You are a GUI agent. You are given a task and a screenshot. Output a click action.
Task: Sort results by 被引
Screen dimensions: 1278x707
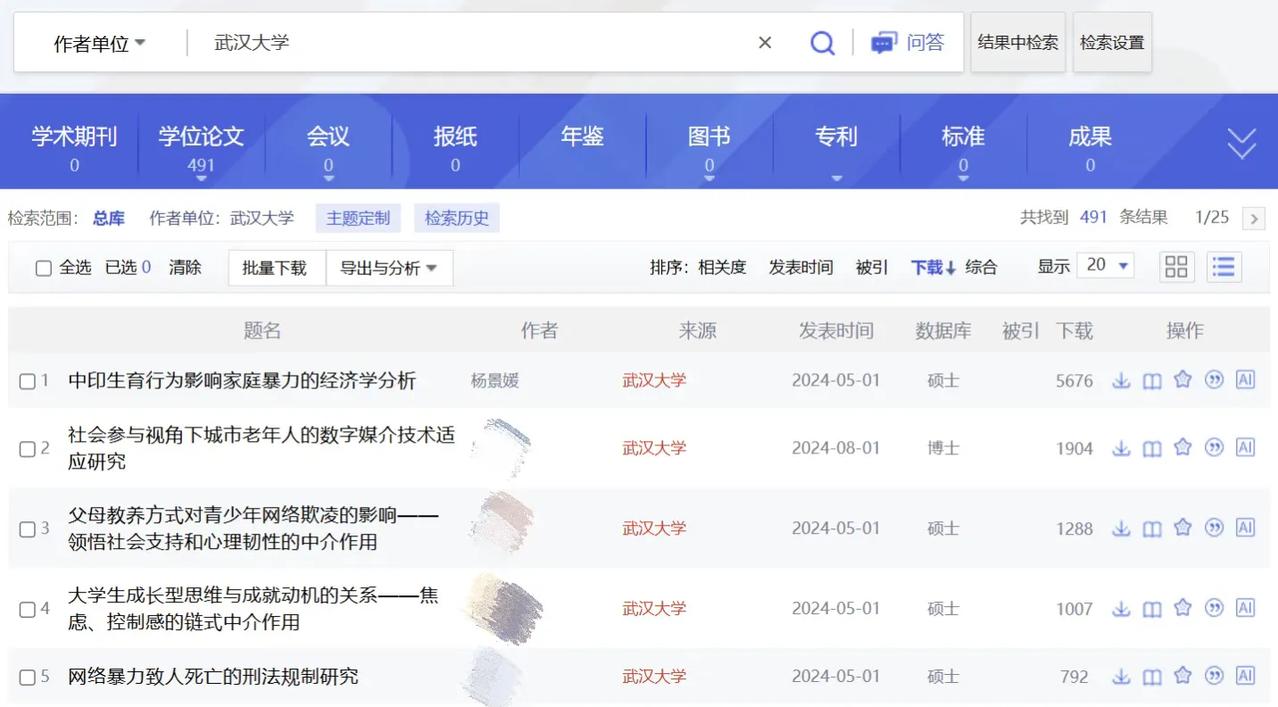(872, 267)
